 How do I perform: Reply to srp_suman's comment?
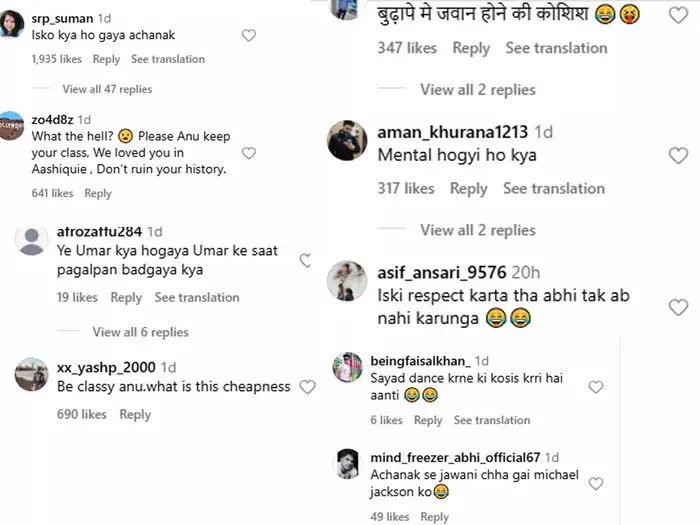point(106,59)
